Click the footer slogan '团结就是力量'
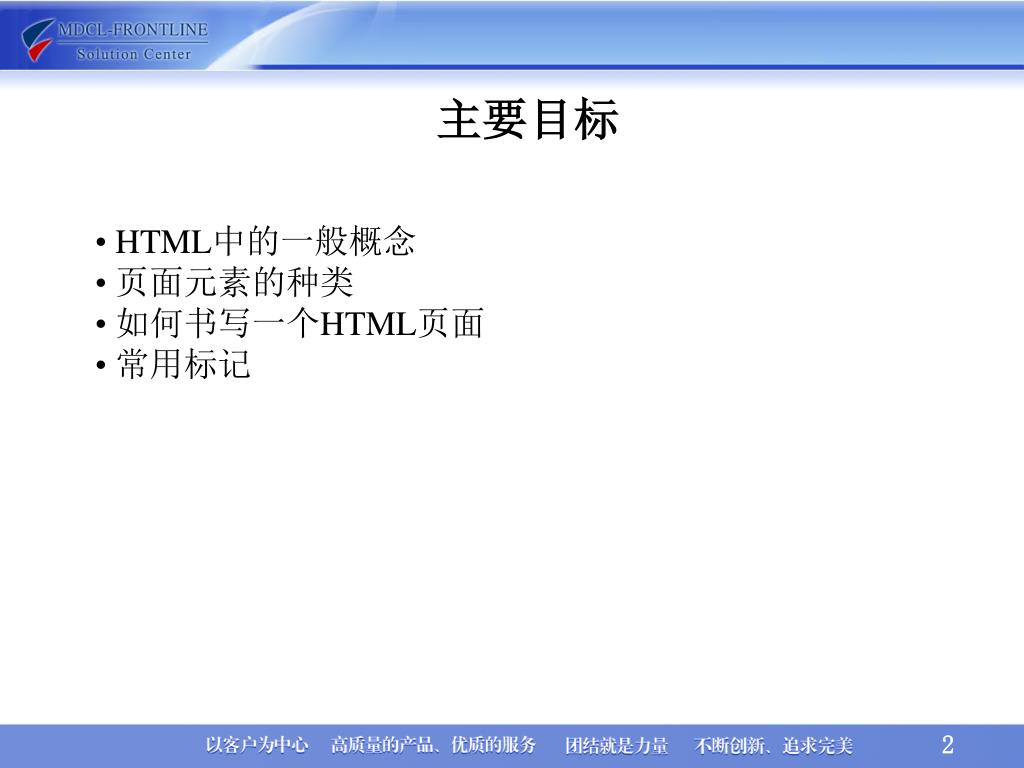The height and width of the screenshot is (768, 1024). point(616,745)
